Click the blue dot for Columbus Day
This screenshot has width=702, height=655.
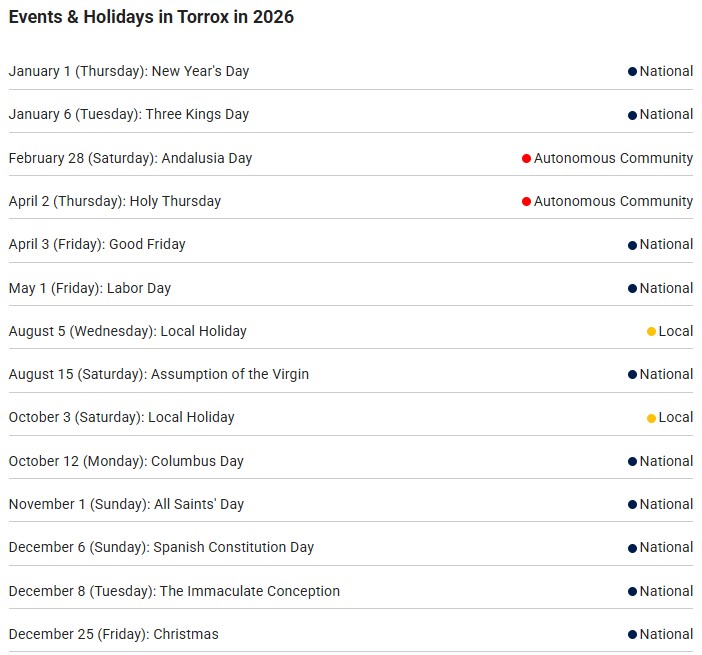pyautogui.click(x=632, y=462)
